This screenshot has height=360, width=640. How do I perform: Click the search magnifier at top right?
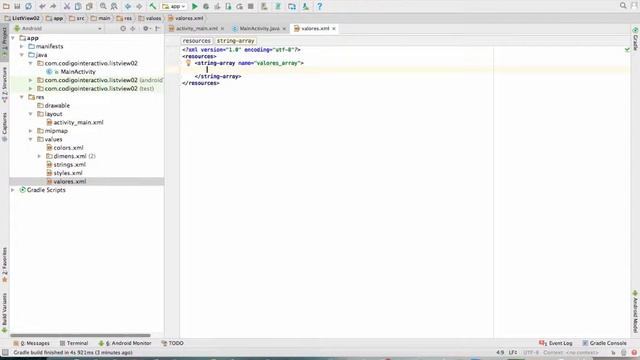coord(623,6)
